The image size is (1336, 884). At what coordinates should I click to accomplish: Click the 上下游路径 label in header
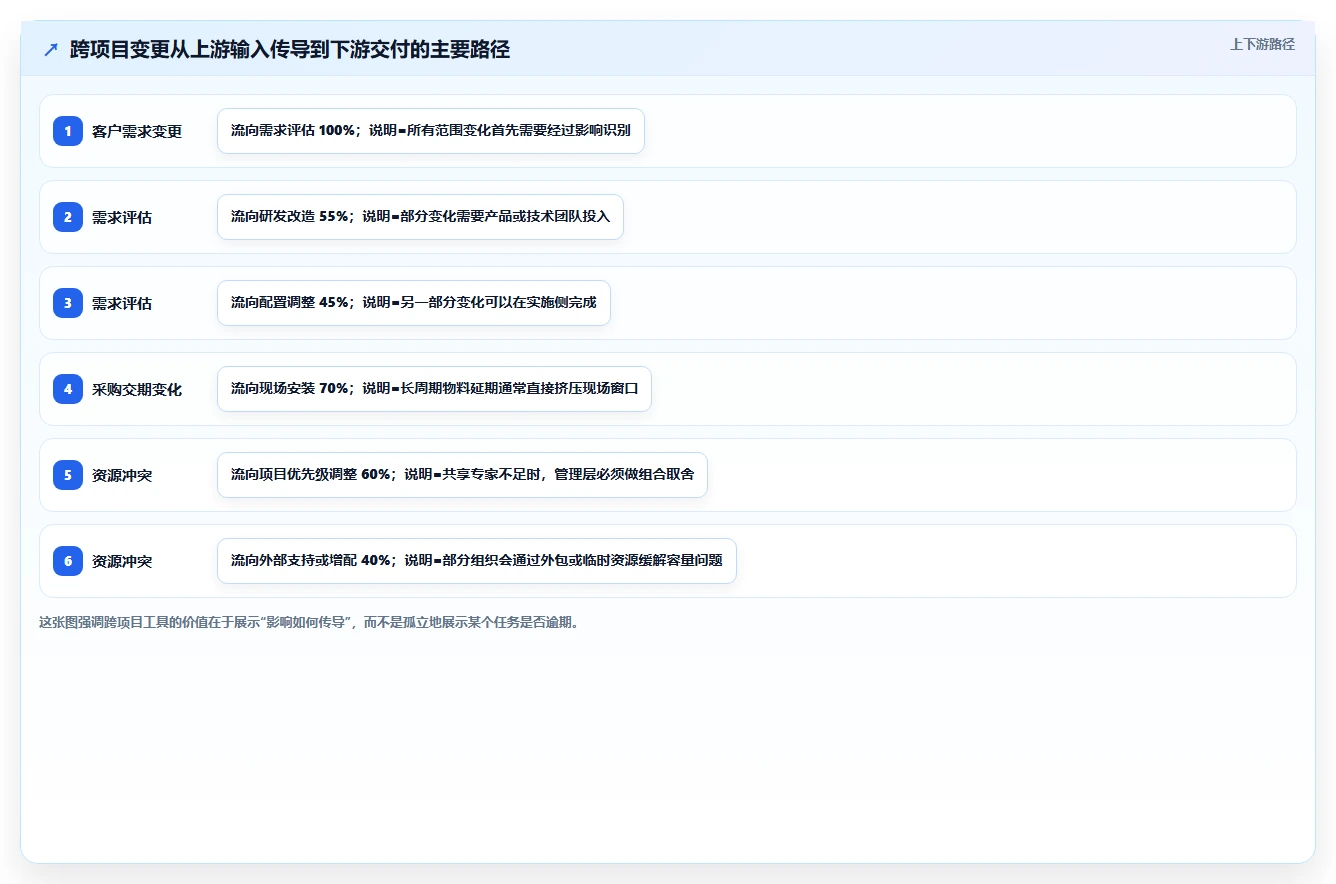pyautogui.click(x=1262, y=44)
